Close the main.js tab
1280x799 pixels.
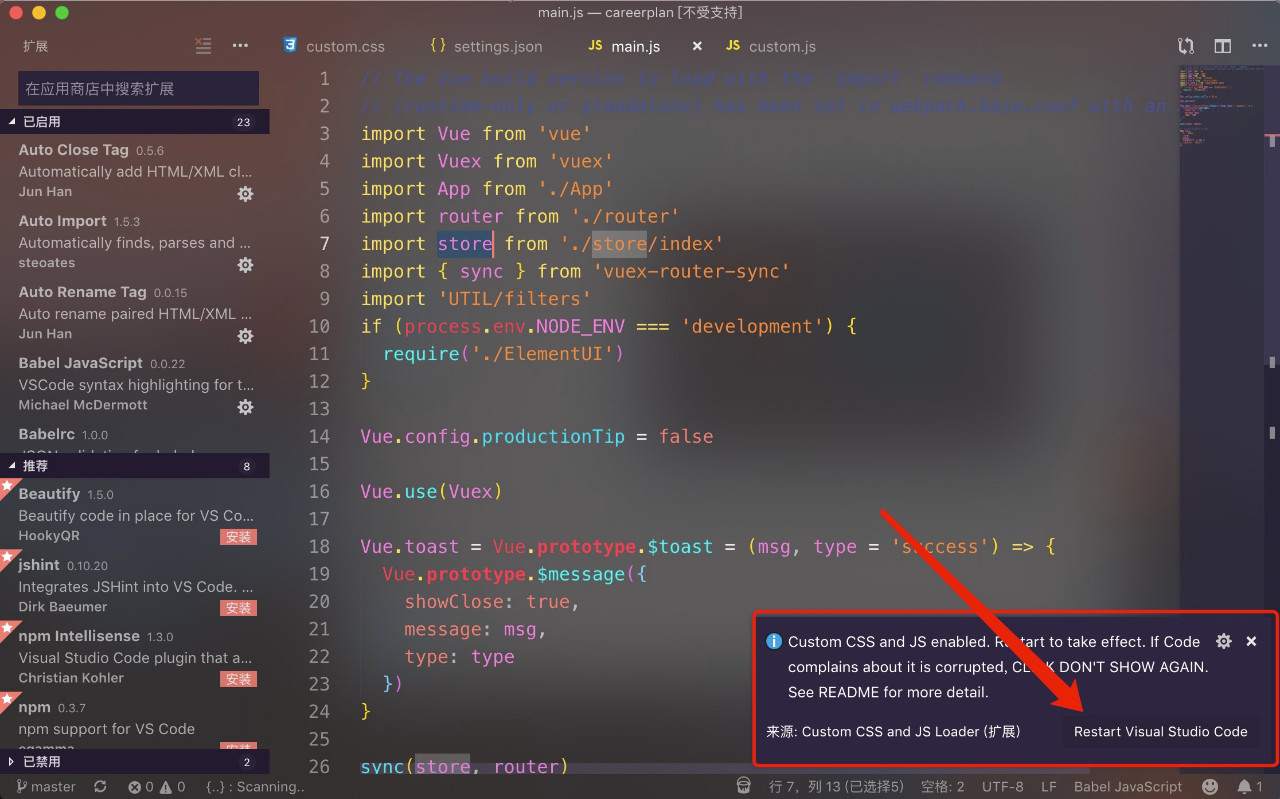697,46
